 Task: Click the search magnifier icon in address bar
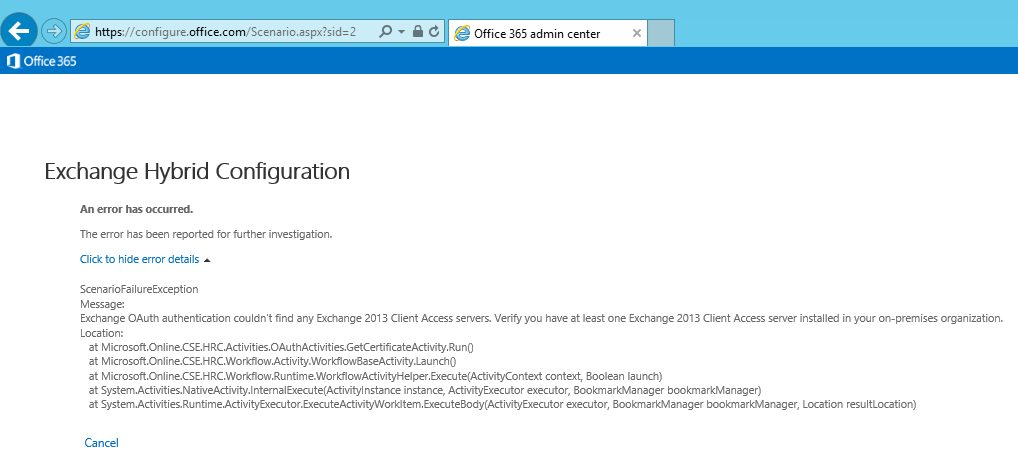click(385, 31)
